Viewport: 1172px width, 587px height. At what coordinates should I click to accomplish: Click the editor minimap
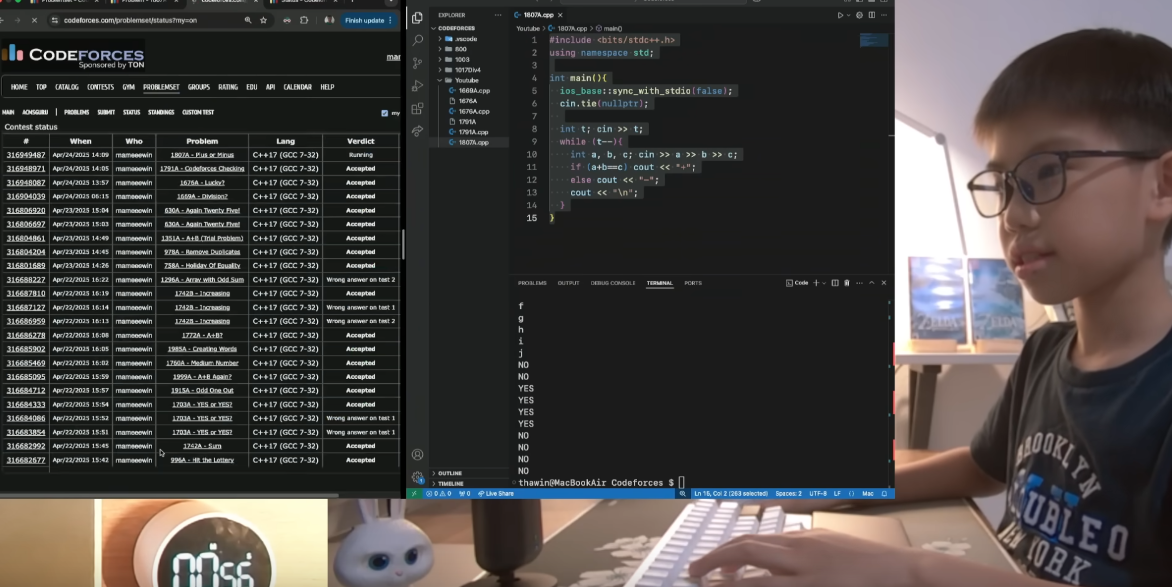(874, 40)
